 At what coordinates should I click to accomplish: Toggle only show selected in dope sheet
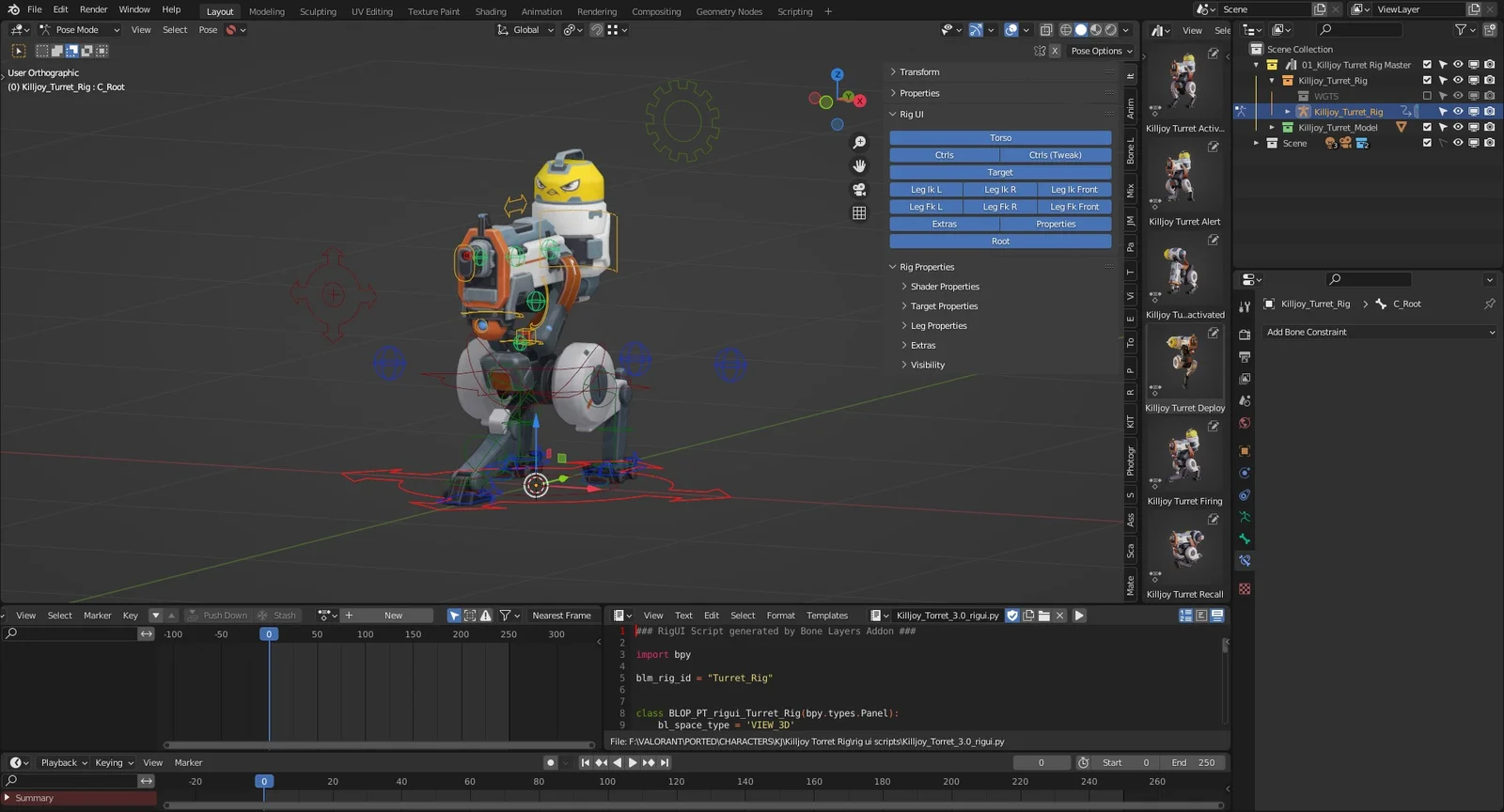(454, 616)
